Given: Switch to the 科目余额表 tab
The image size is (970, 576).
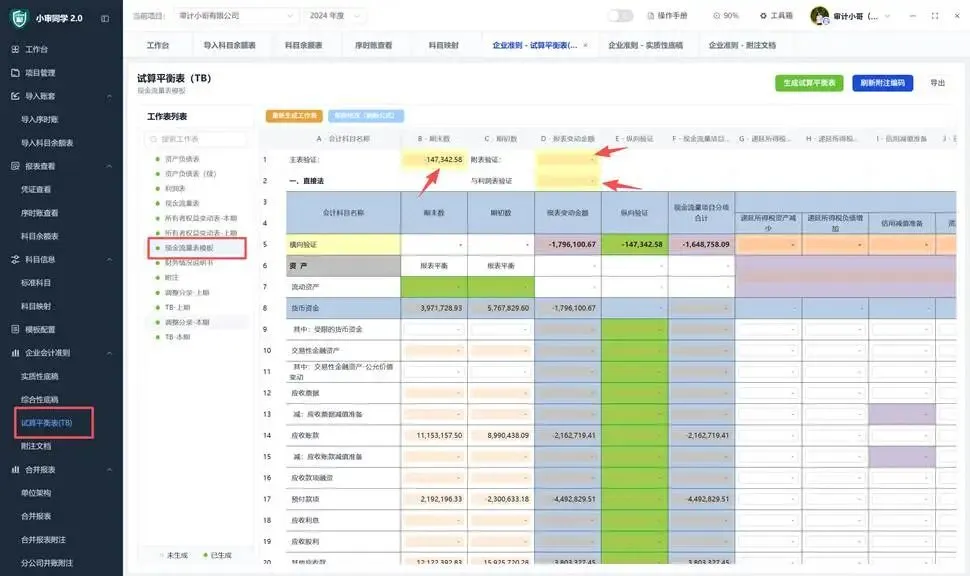Looking at the screenshot, I should point(303,45).
